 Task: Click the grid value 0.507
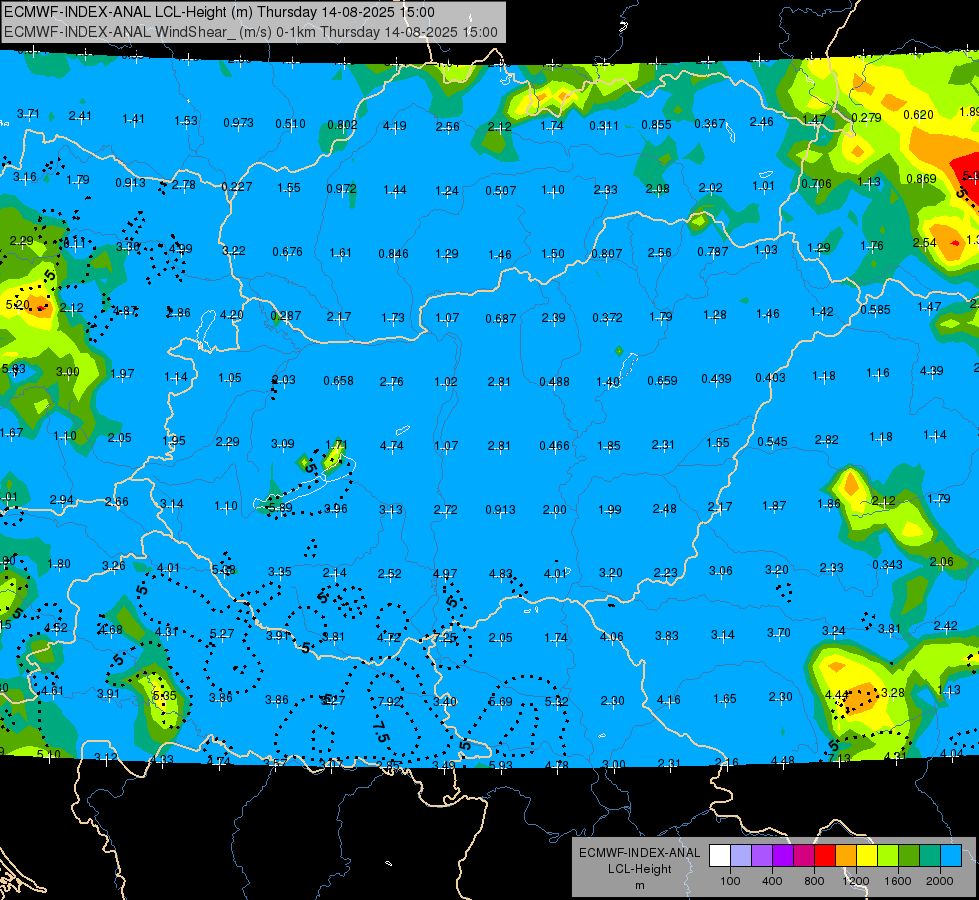tap(501, 190)
